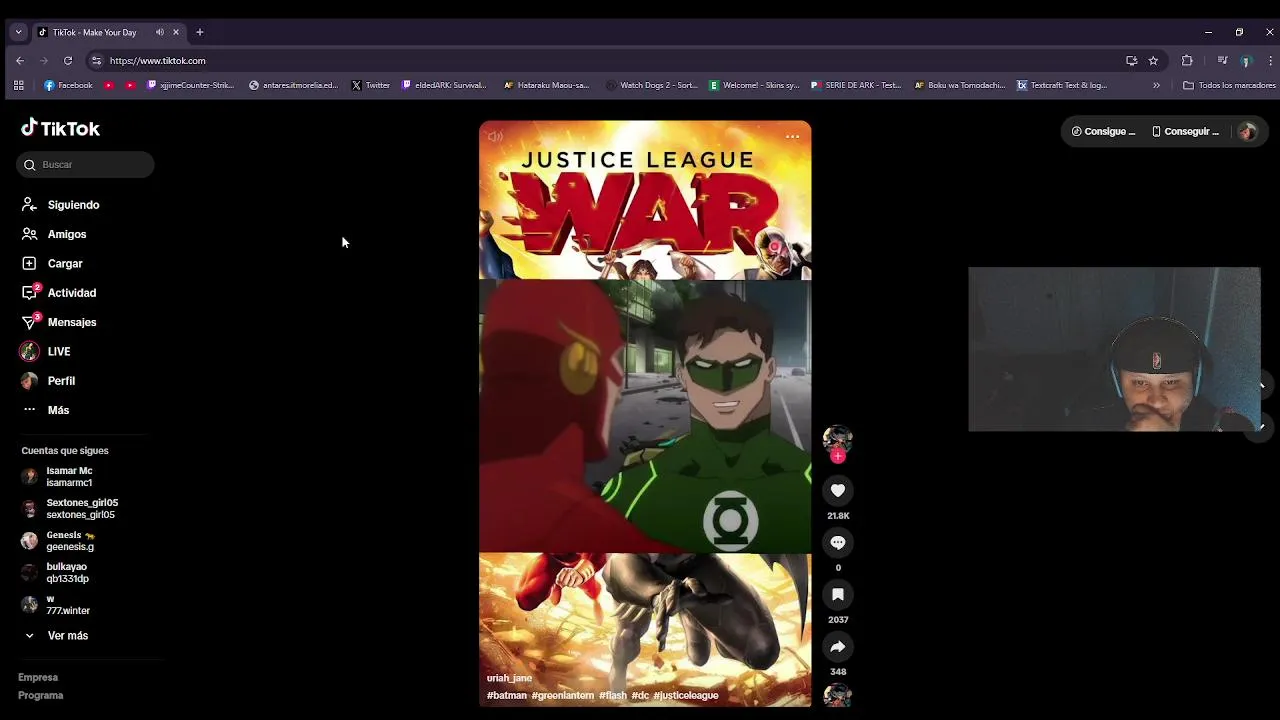The image size is (1280, 720).
Task: Go back in browser history
Action: coord(20,61)
